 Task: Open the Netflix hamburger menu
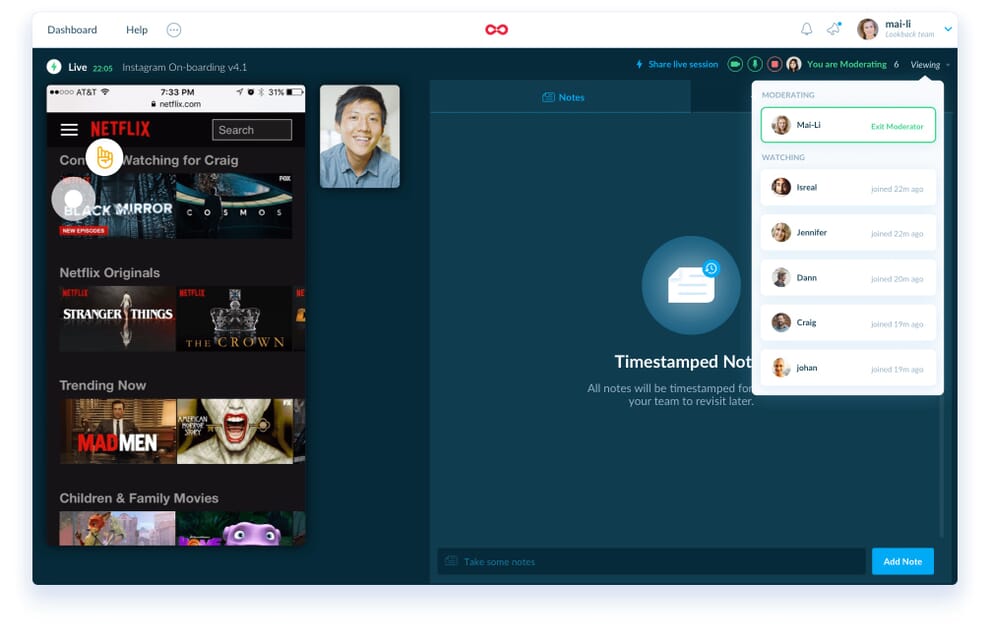click(x=69, y=129)
